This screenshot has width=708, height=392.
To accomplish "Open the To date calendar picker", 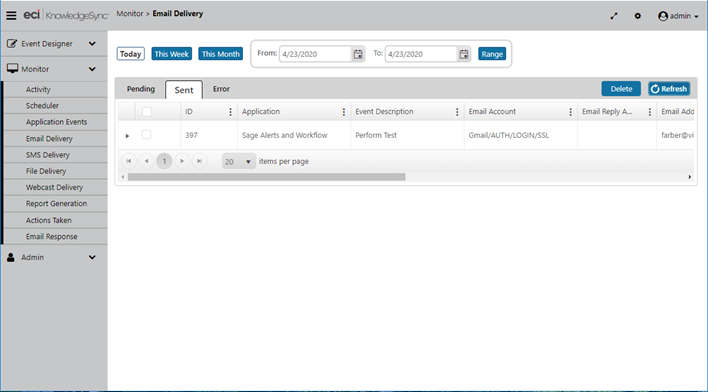I will pos(464,54).
